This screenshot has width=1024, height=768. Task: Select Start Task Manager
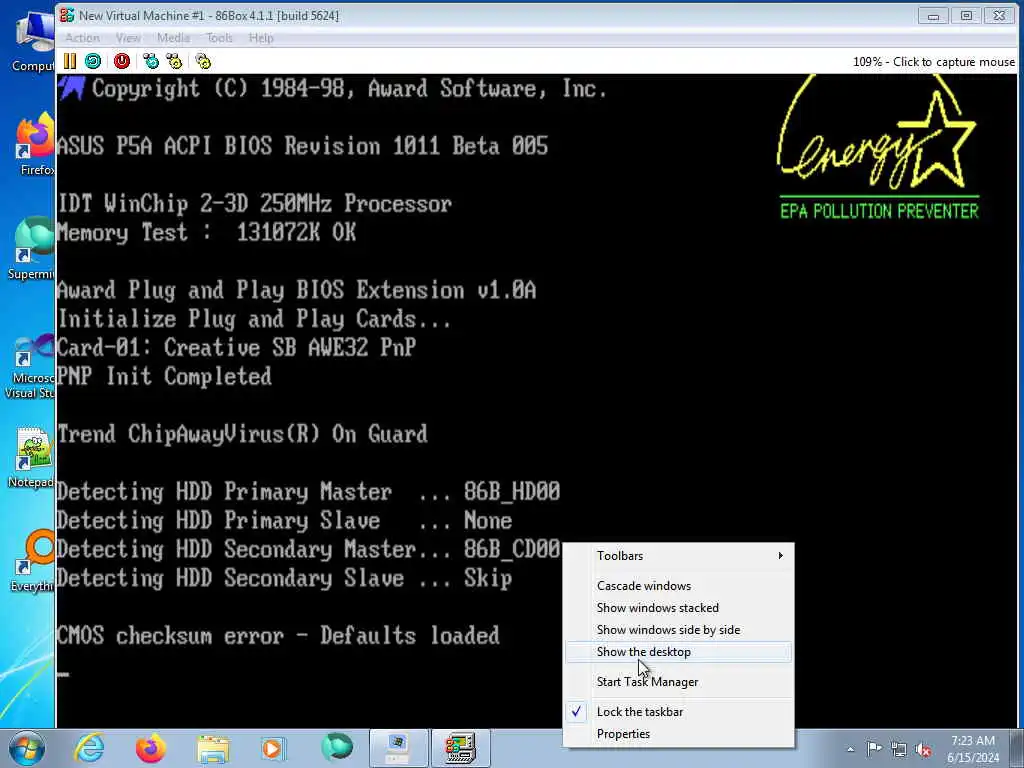679,682
